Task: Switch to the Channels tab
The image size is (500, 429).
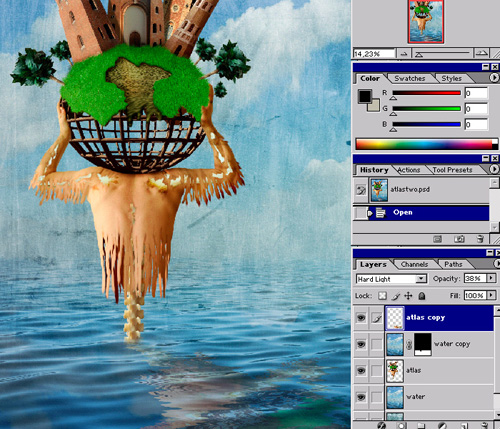Action: tap(414, 264)
